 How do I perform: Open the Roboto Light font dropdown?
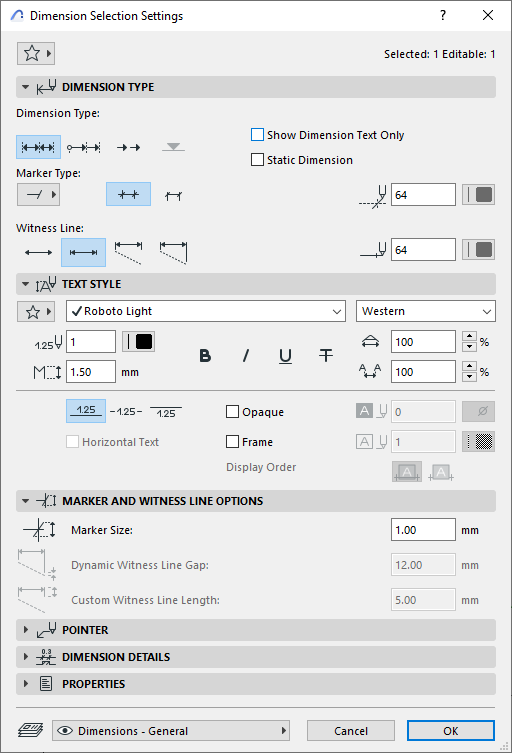tap(206, 311)
